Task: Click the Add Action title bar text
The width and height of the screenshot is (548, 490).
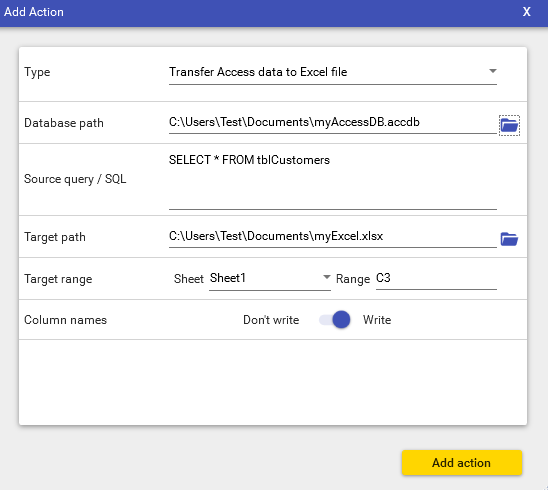Action: click(x=34, y=12)
